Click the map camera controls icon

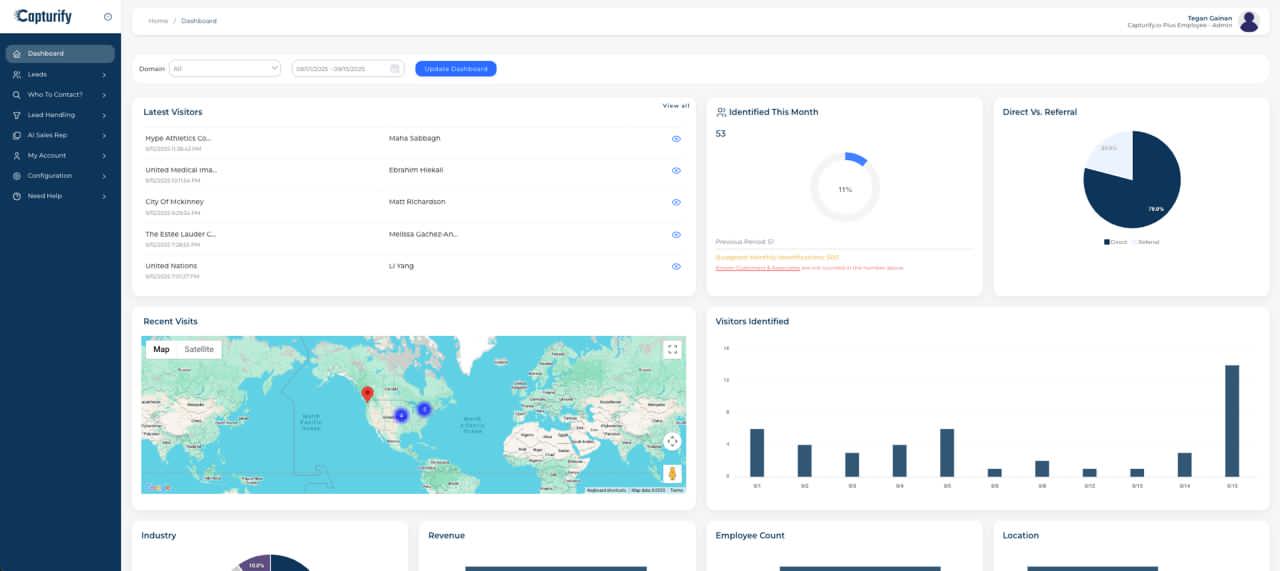(x=672, y=441)
